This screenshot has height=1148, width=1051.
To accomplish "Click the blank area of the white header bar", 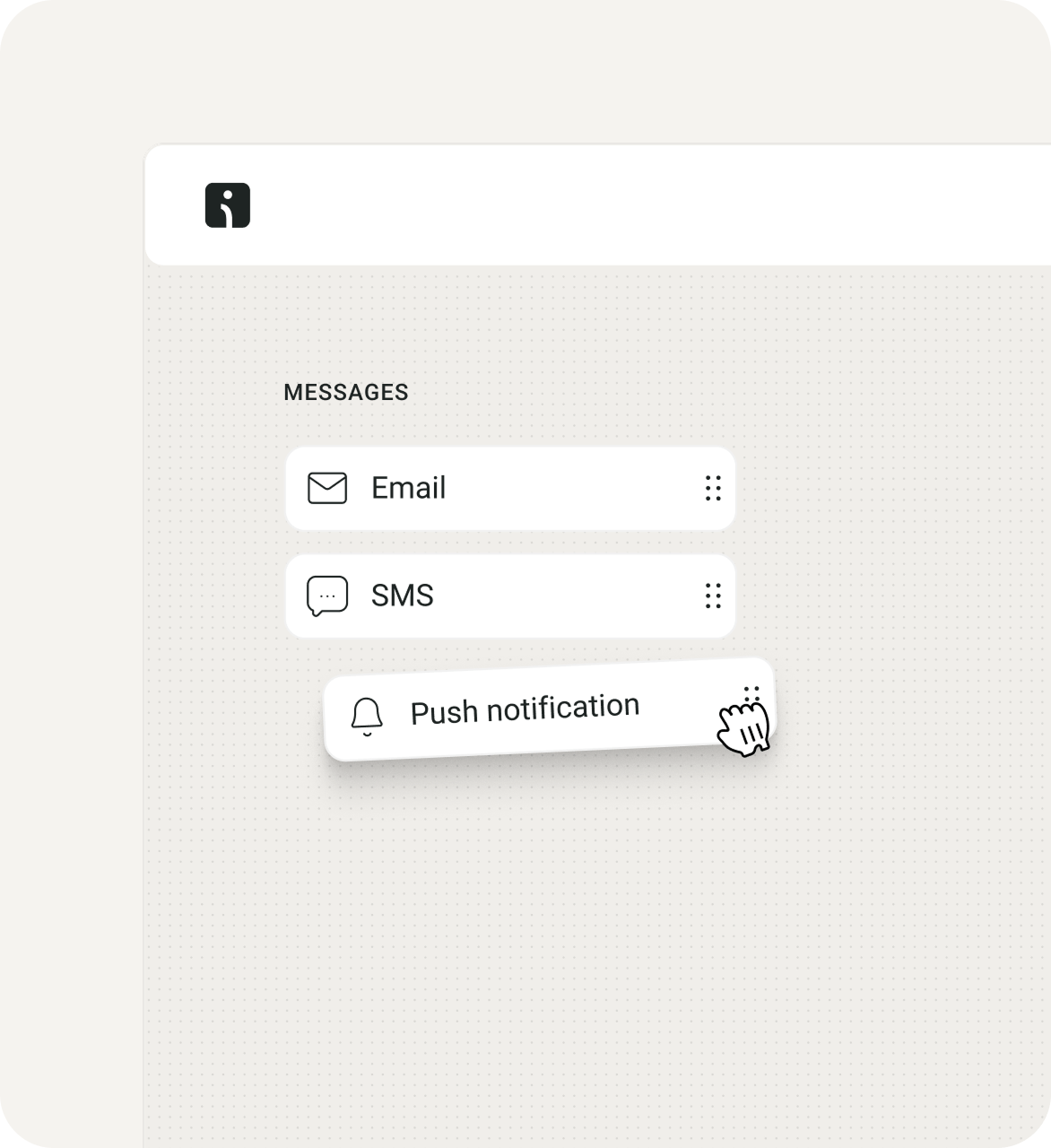I will click(x=628, y=205).
